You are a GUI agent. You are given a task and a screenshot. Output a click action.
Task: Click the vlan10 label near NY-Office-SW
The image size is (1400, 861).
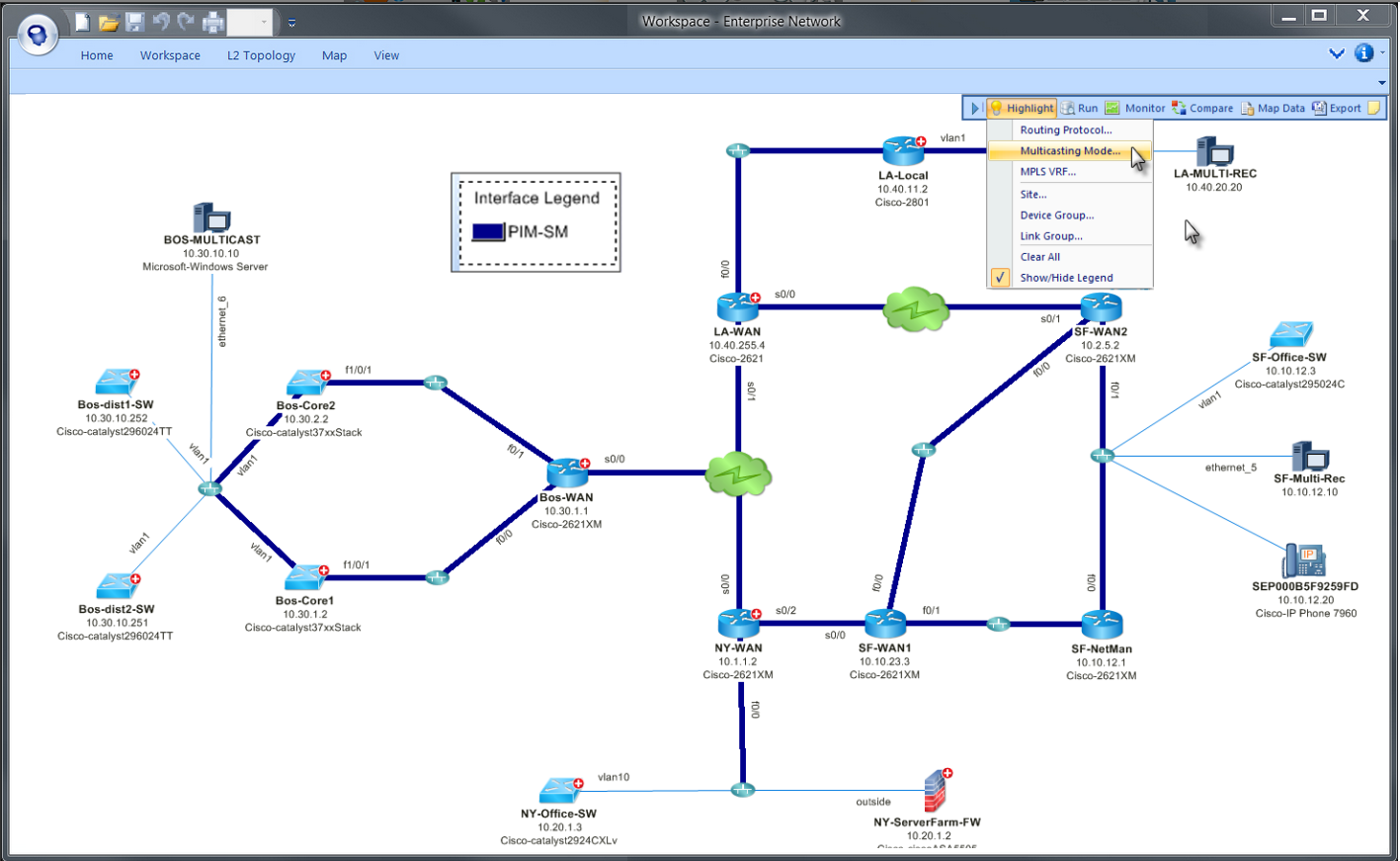(x=614, y=777)
